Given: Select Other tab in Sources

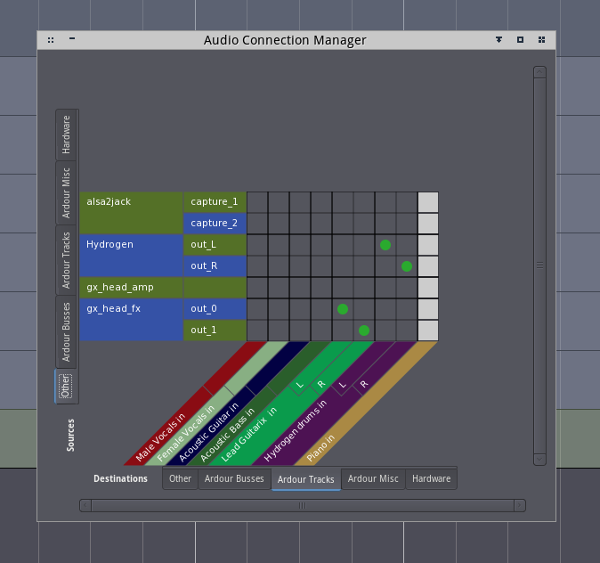Looking at the screenshot, I should coord(67,386).
